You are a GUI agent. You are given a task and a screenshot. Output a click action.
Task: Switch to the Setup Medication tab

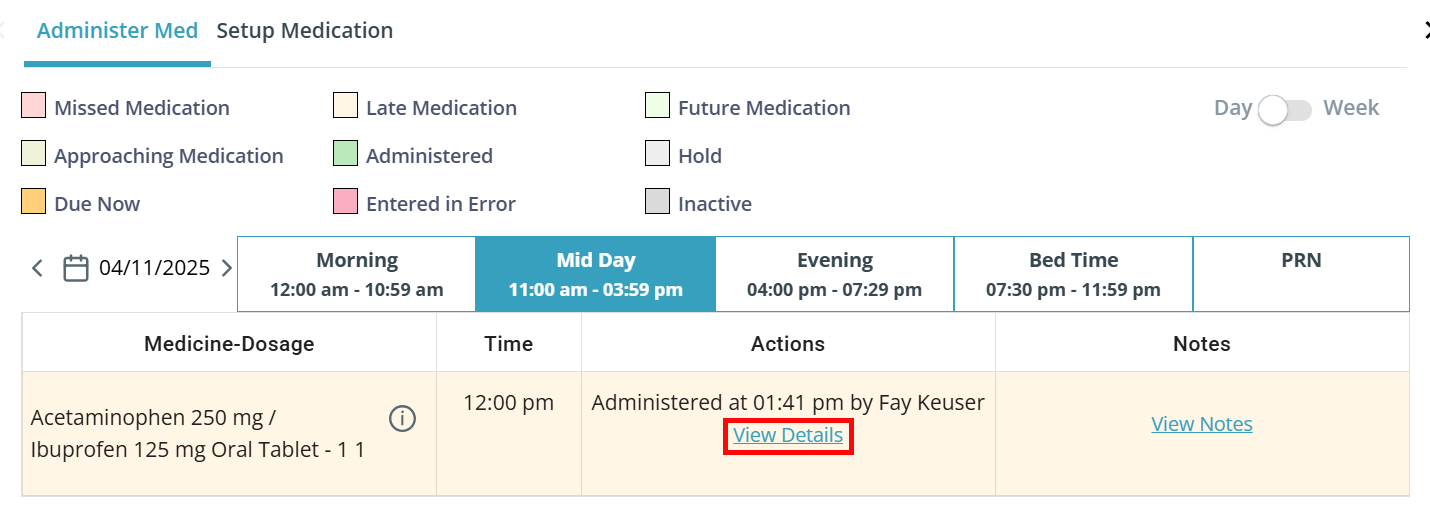pyautogui.click(x=305, y=31)
